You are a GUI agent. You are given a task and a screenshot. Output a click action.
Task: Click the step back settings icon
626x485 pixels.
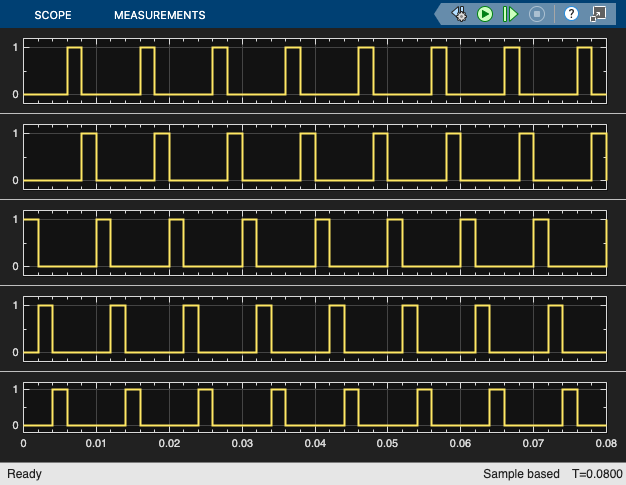click(459, 14)
